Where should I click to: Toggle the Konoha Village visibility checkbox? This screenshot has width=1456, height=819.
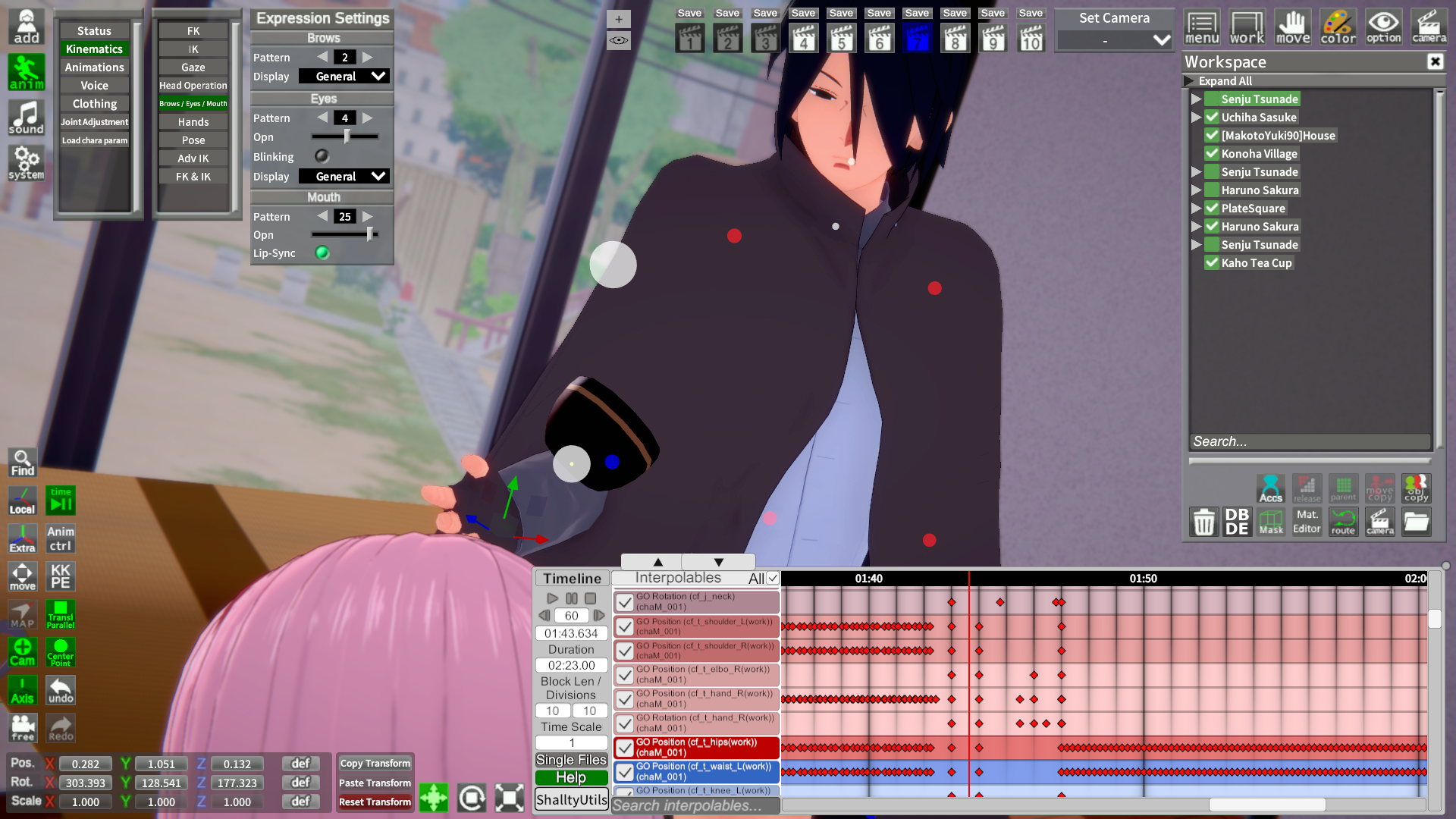click(x=1212, y=153)
